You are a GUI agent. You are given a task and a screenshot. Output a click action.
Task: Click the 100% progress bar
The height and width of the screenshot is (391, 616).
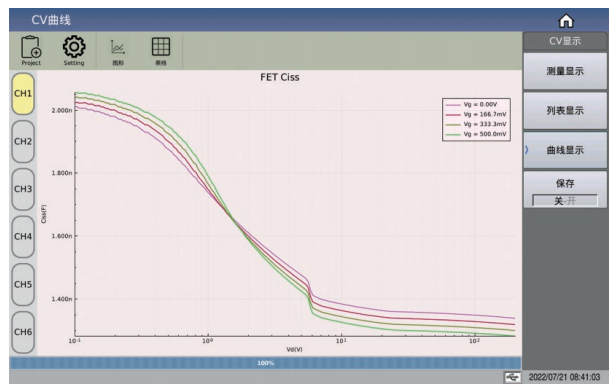click(x=266, y=363)
